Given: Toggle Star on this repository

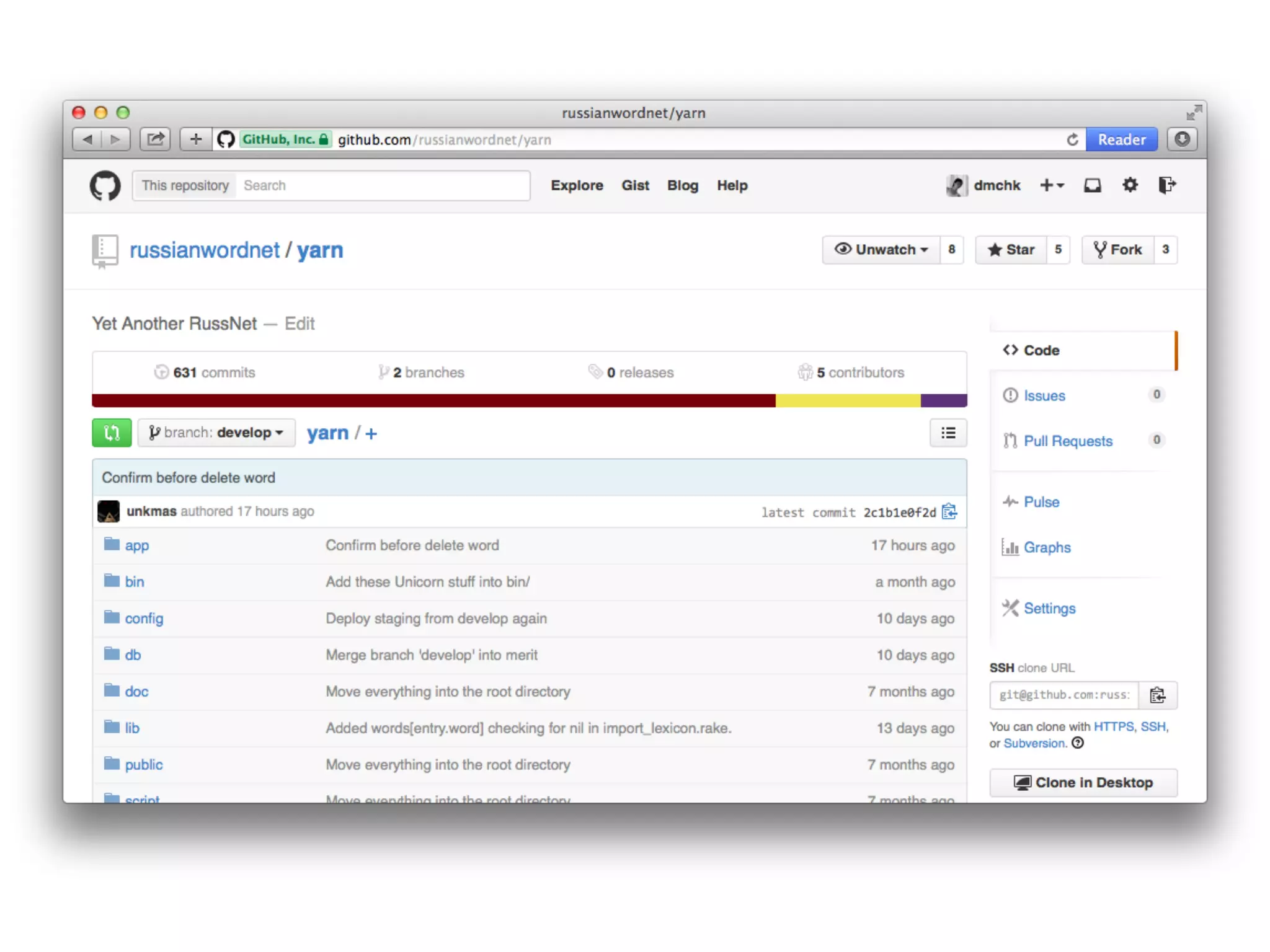Looking at the screenshot, I should (x=1011, y=250).
